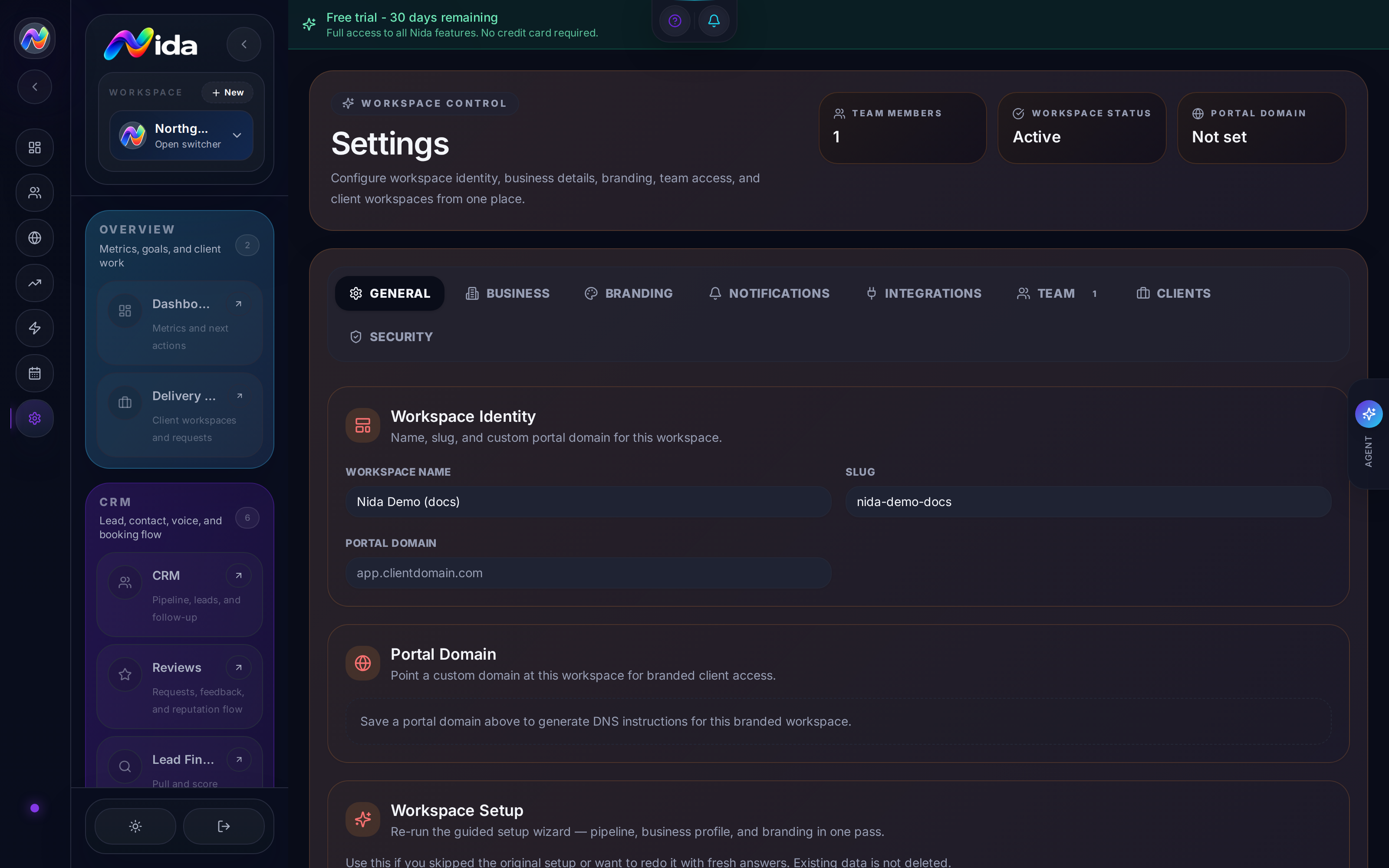The width and height of the screenshot is (1389, 868).
Task: Click the Workspace Status Active card
Action: 1082,128
